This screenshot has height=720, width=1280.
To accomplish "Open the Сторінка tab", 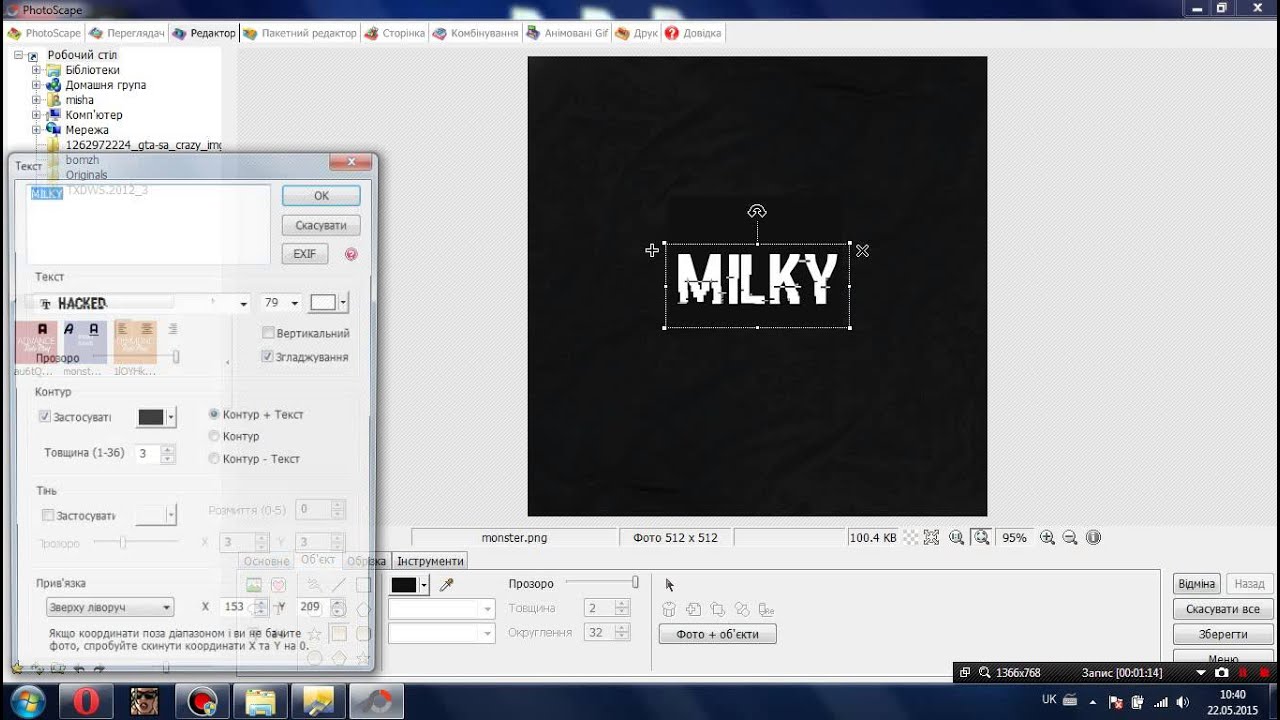I will point(395,33).
